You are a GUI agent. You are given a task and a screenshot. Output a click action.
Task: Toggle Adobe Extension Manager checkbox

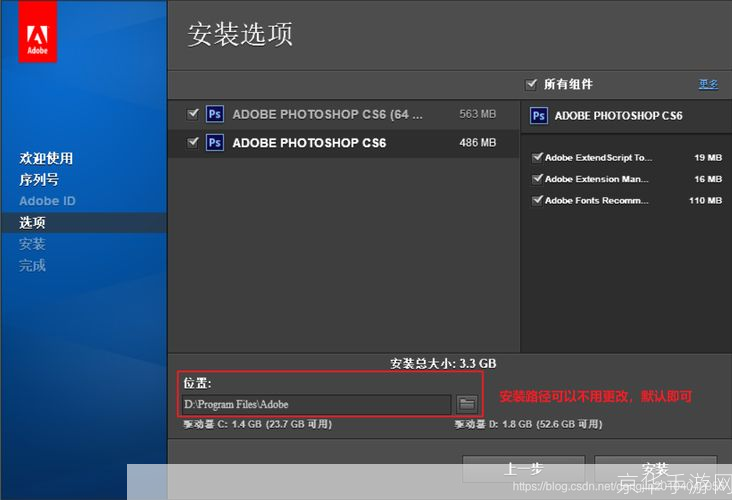pyautogui.click(x=537, y=179)
